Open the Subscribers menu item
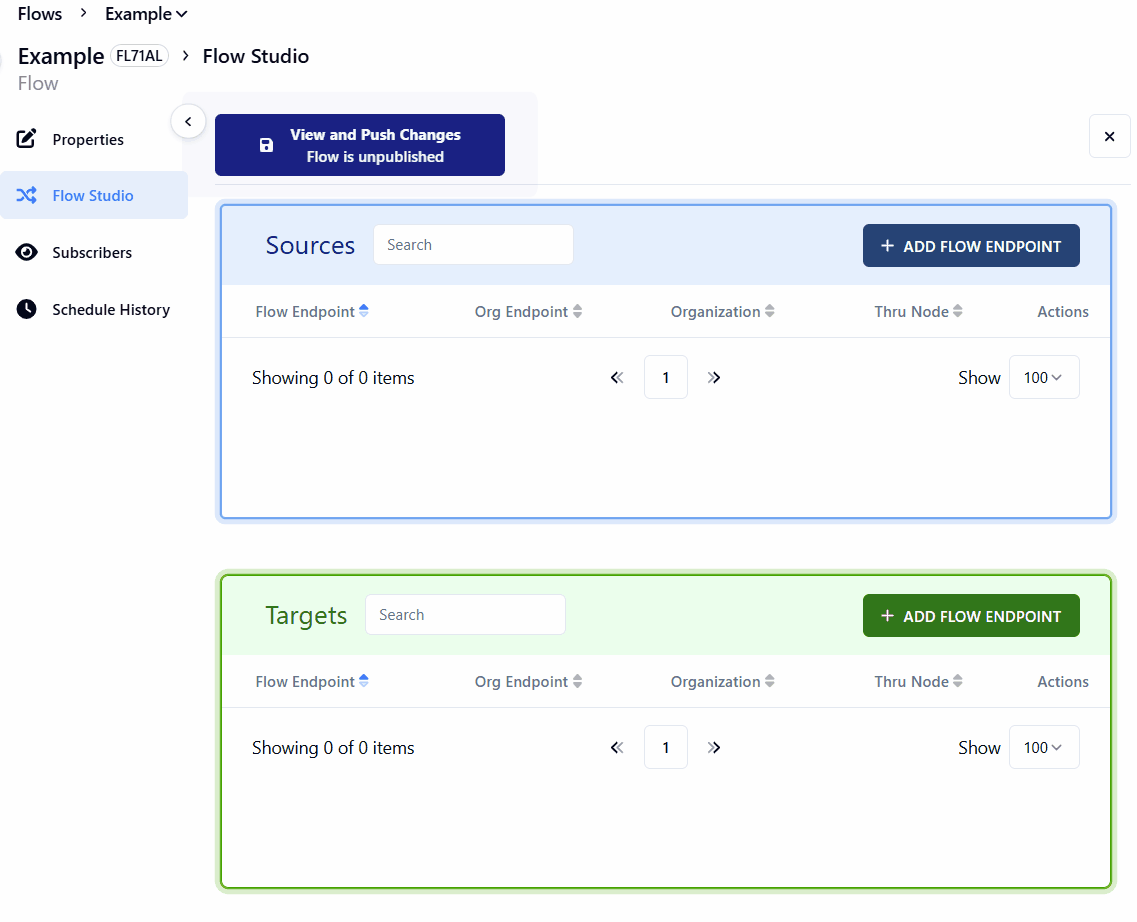Viewport: 1137px width, 922px height. click(x=92, y=252)
